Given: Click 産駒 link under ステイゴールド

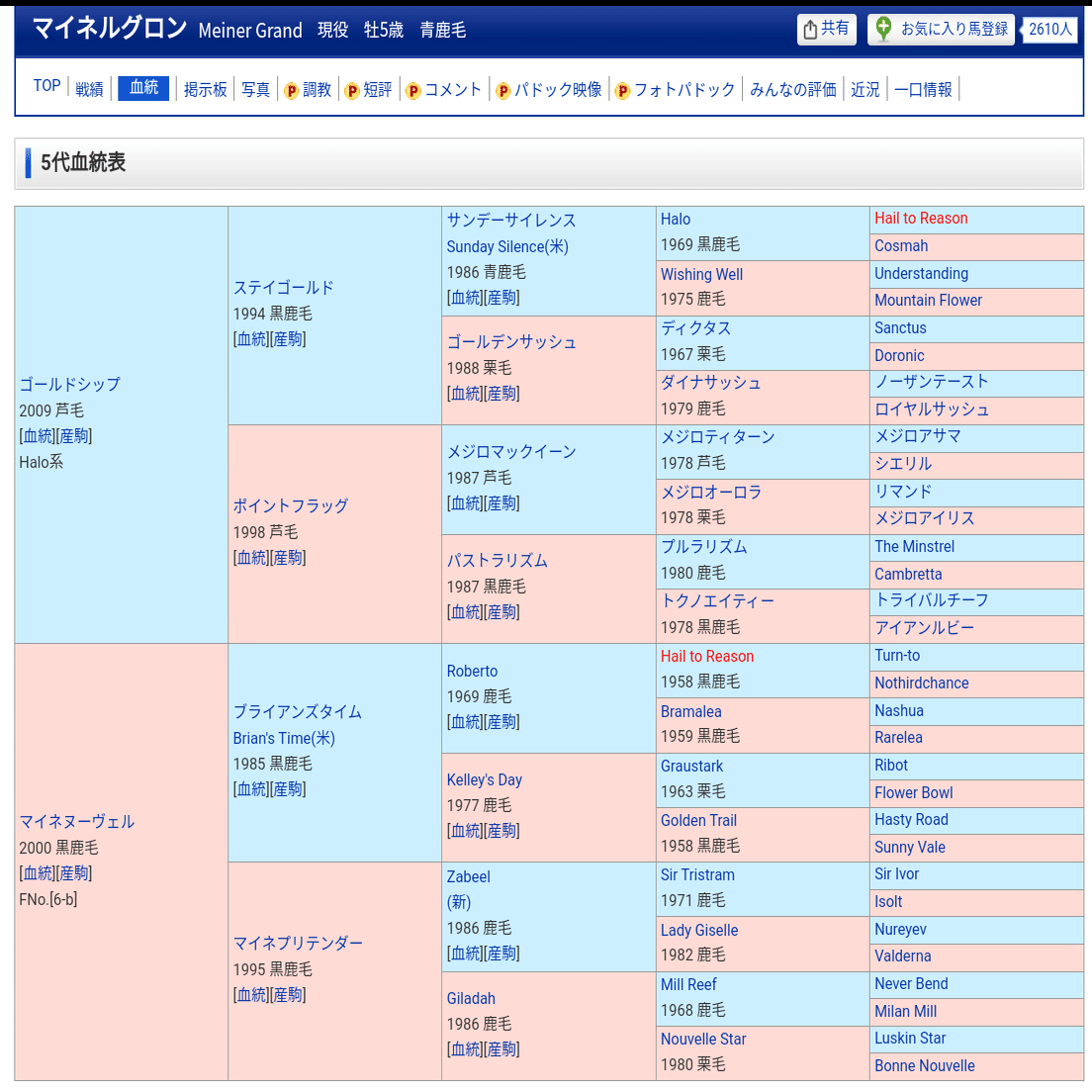Looking at the screenshot, I should (x=288, y=339).
